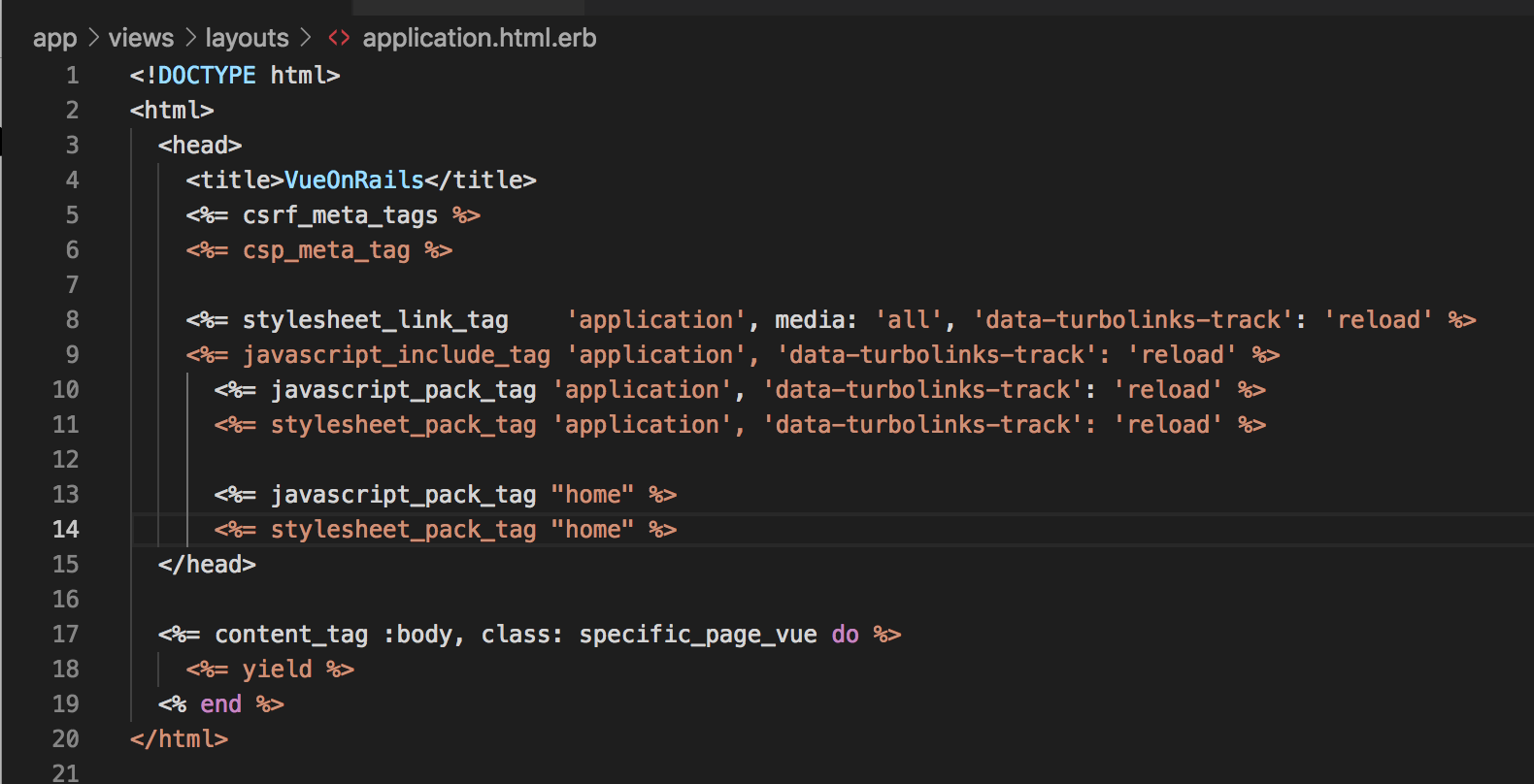
Task: Click 'javascript_pack_tag "home"' on line 13
Action: point(452,495)
